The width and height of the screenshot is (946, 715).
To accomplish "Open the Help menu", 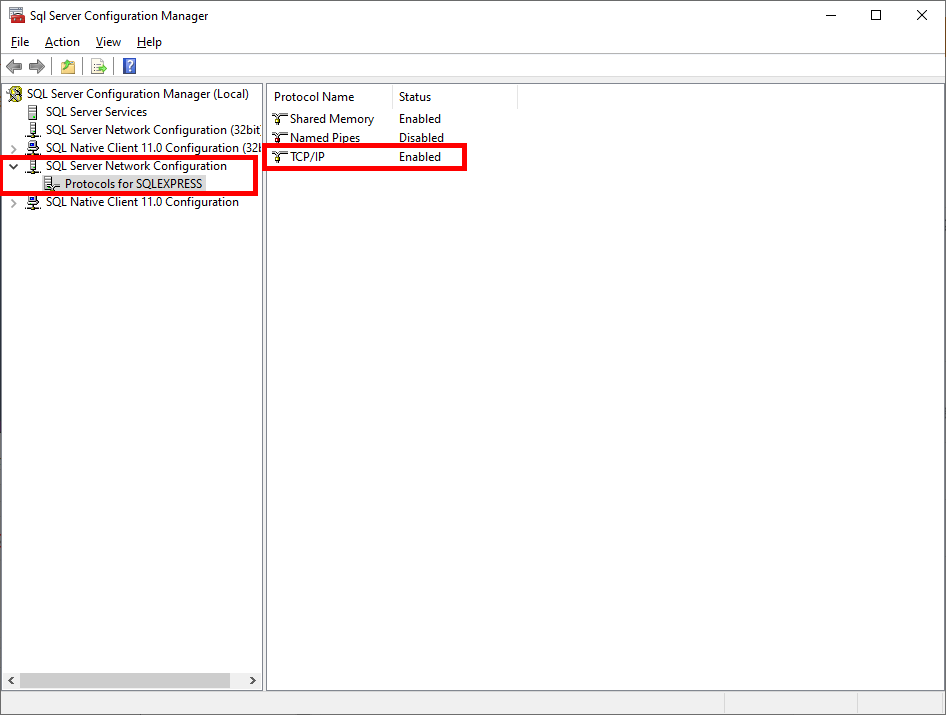I will point(149,42).
